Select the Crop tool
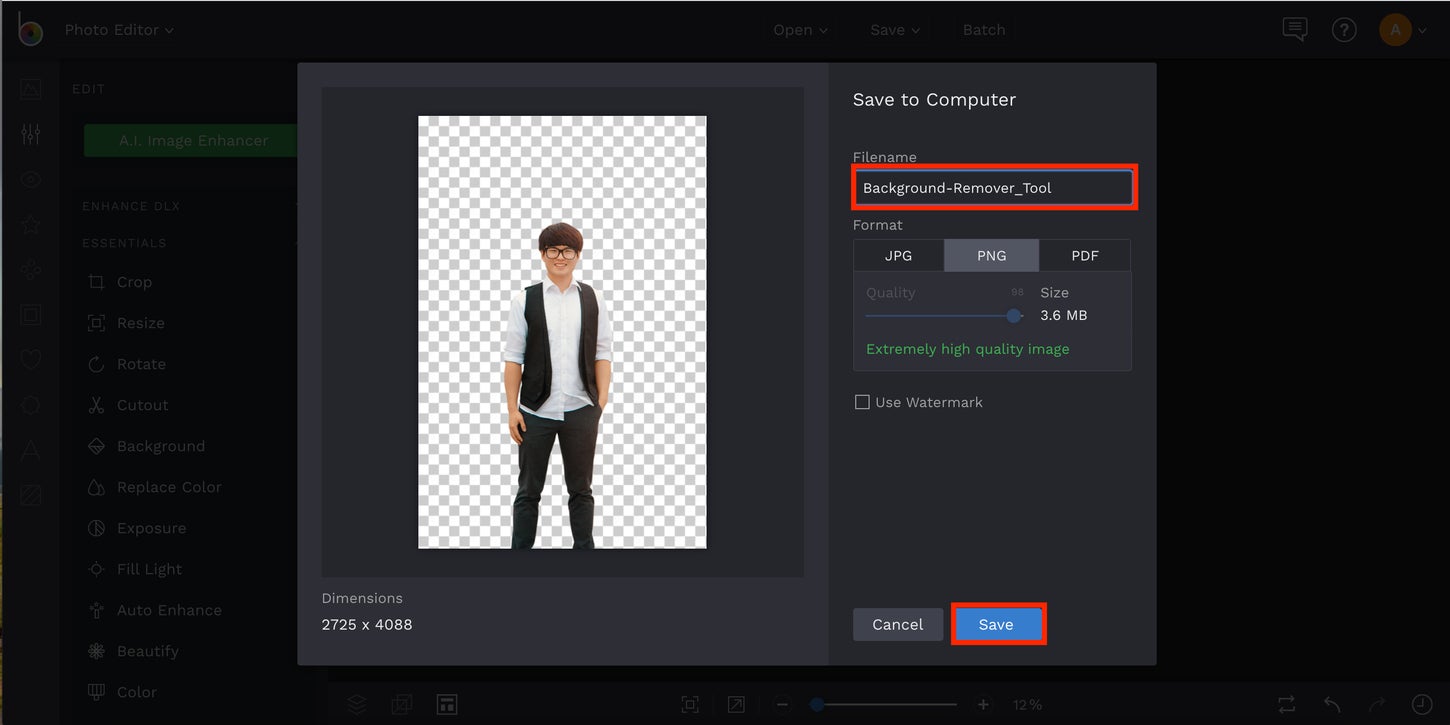The height and width of the screenshot is (725, 1450). click(133, 281)
